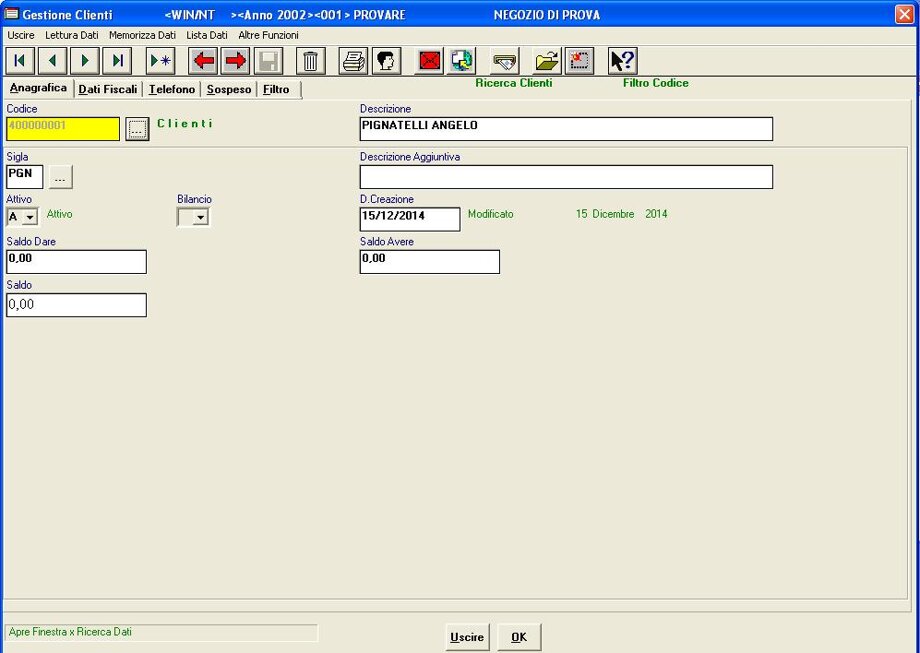This screenshot has width=920, height=653.
Task: Open the Altre Funzioni menu
Action: (x=268, y=35)
